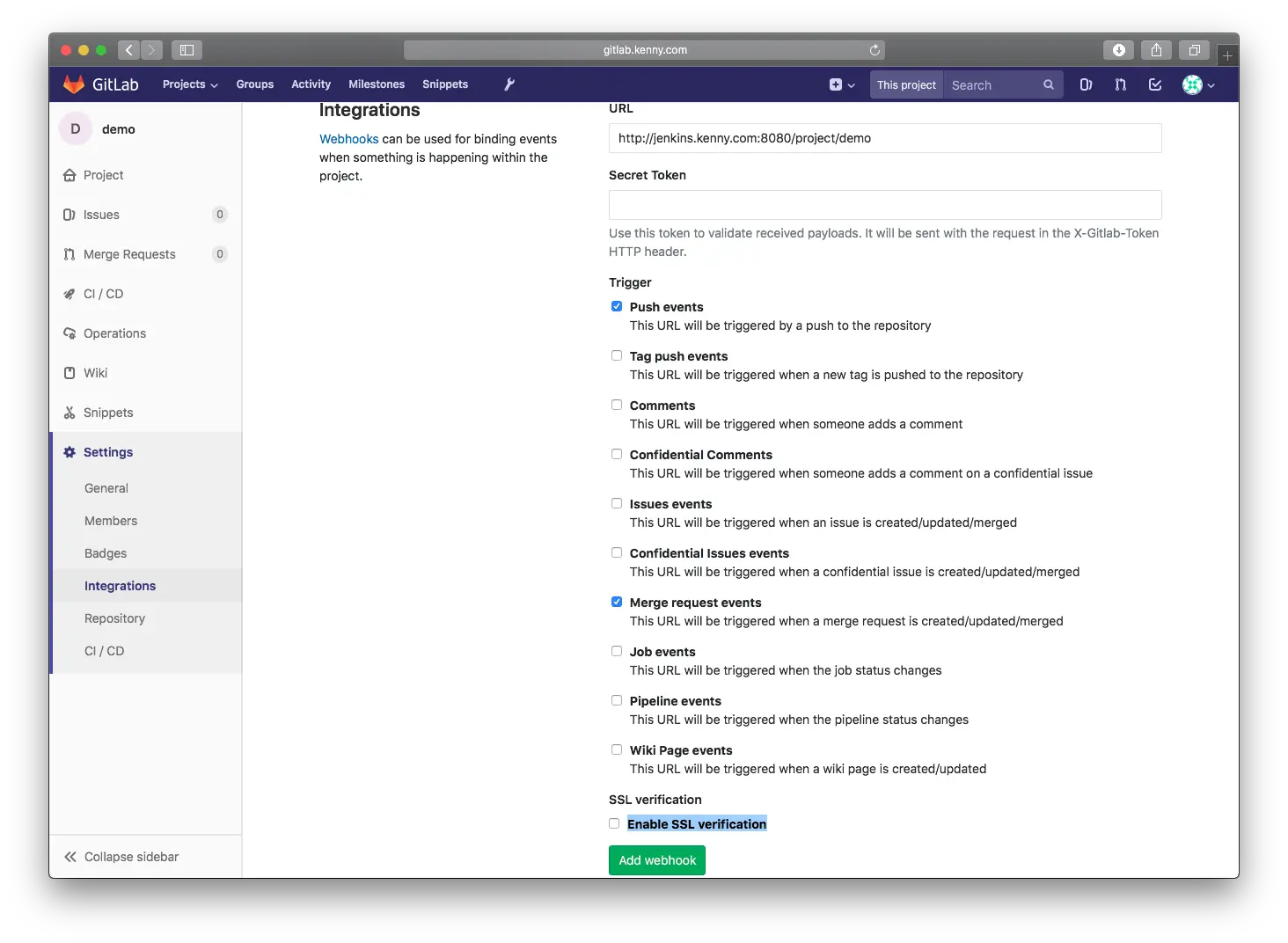Viewport: 1288px width, 943px height.
Task: Uncheck Push events checkbox
Action: coord(617,306)
